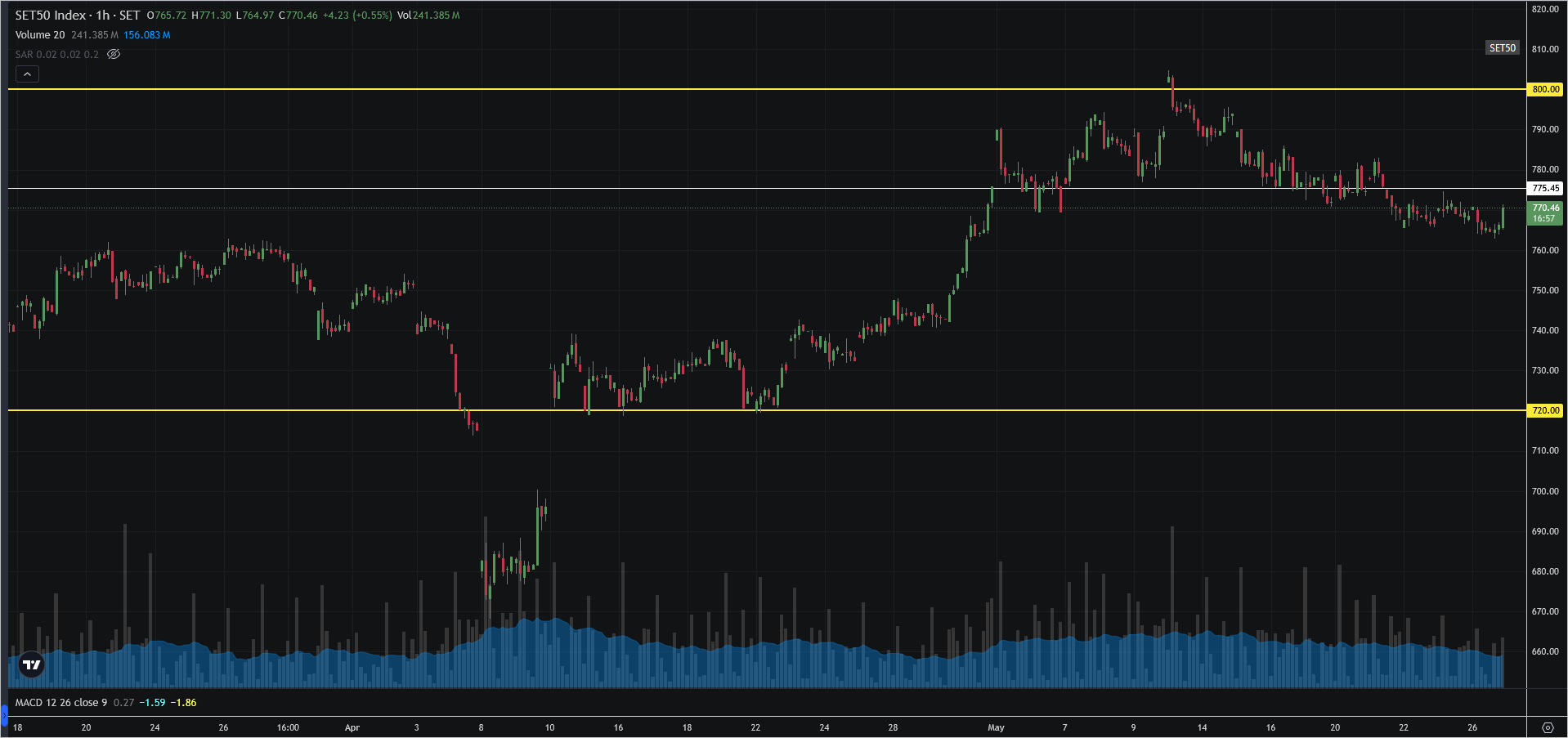
Task: Click the 810.00 price axis label
Action: (x=1545, y=49)
